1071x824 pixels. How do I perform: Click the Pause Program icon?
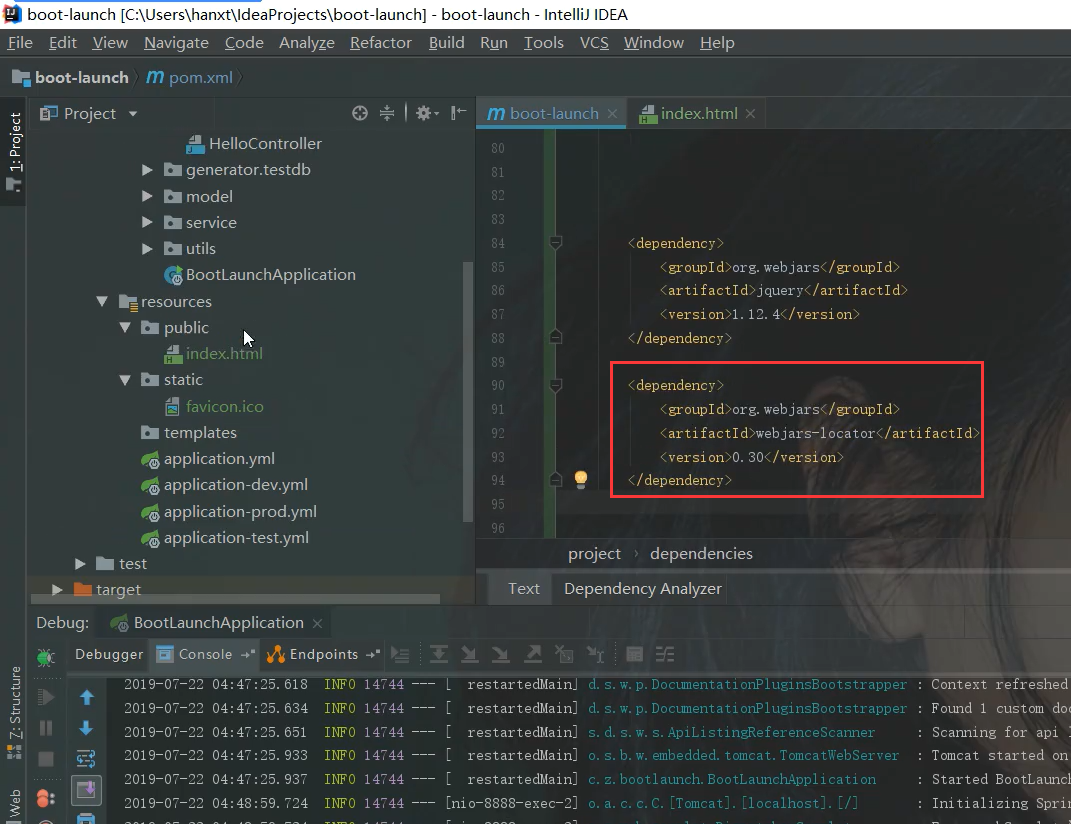click(46, 728)
